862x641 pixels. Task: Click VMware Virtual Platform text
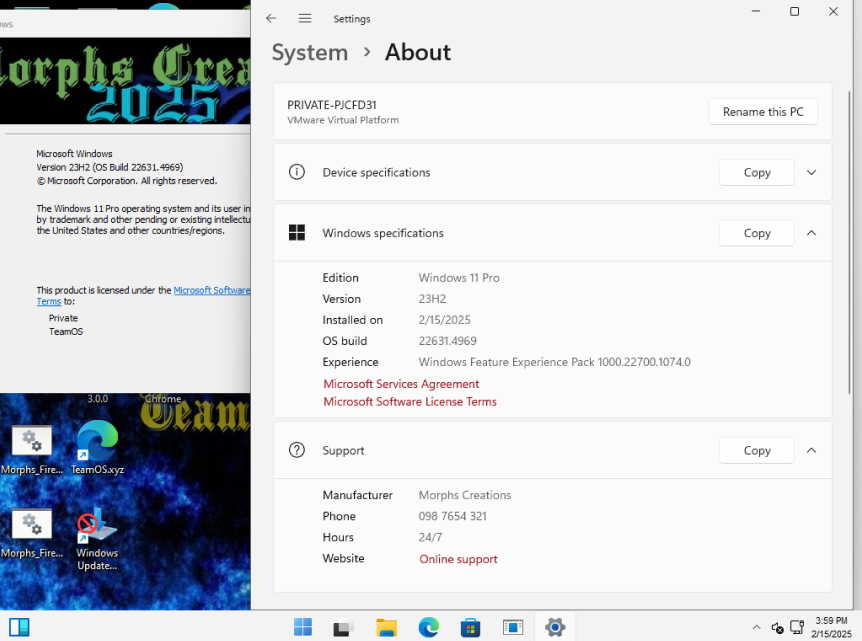click(343, 120)
